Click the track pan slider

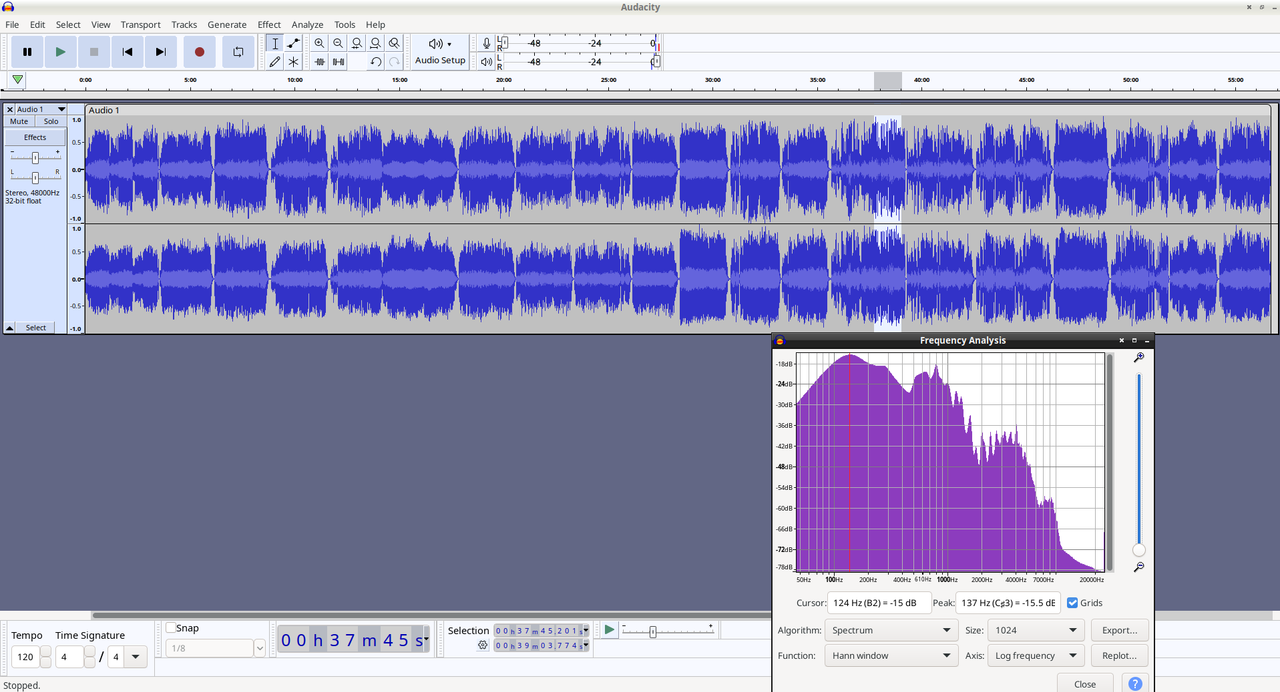click(x=35, y=177)
